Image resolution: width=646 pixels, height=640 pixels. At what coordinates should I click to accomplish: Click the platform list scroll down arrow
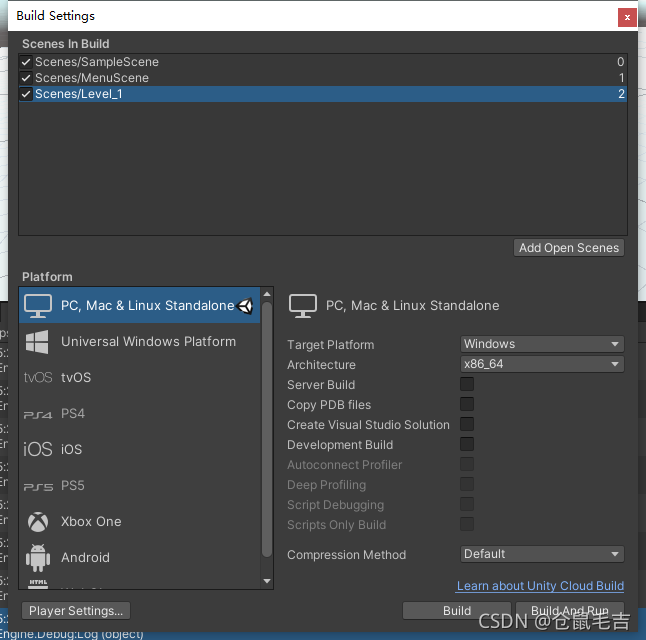[x=267, y=581]
